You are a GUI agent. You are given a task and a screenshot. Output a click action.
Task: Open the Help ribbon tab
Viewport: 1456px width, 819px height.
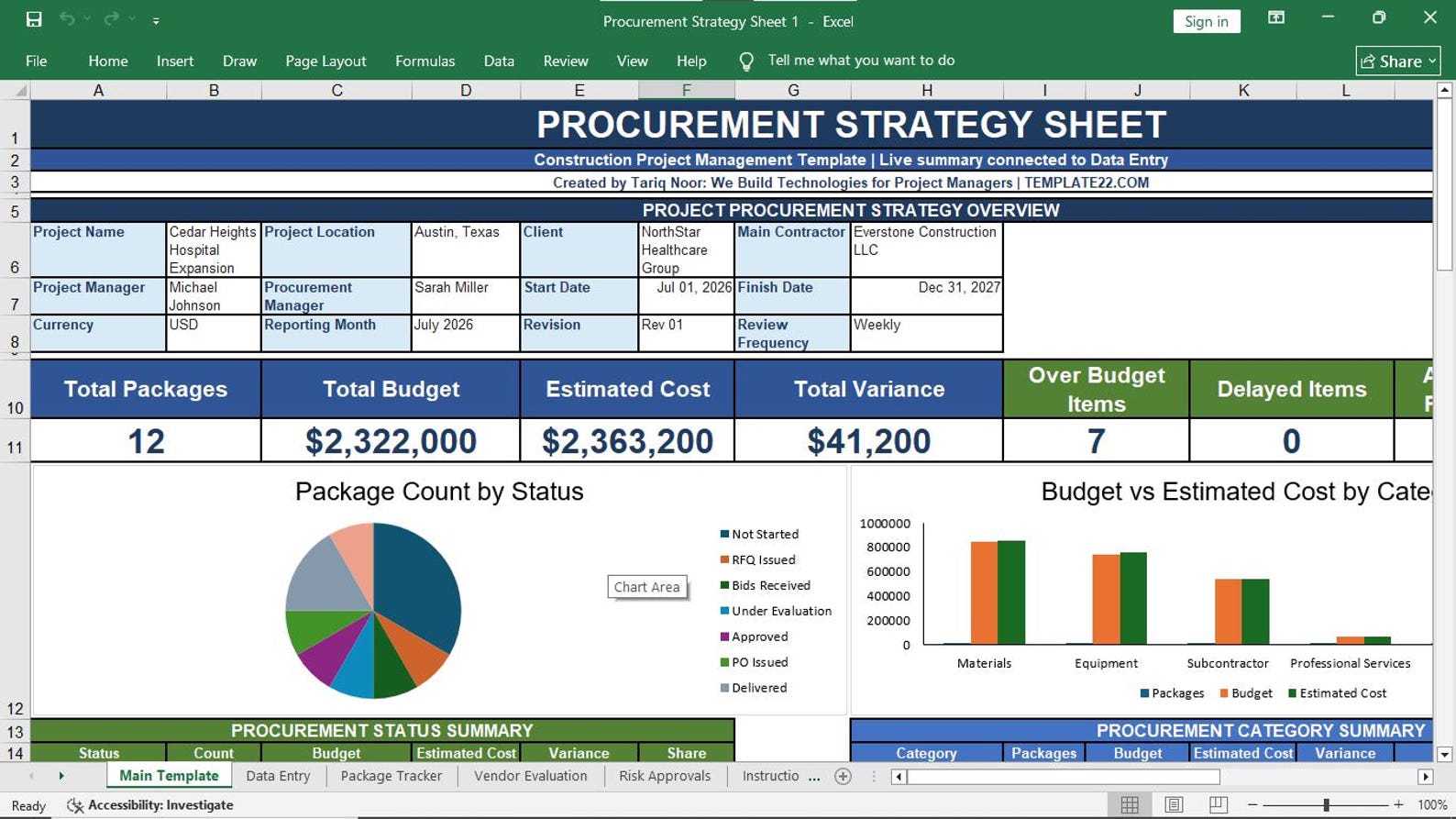[691, 61]
